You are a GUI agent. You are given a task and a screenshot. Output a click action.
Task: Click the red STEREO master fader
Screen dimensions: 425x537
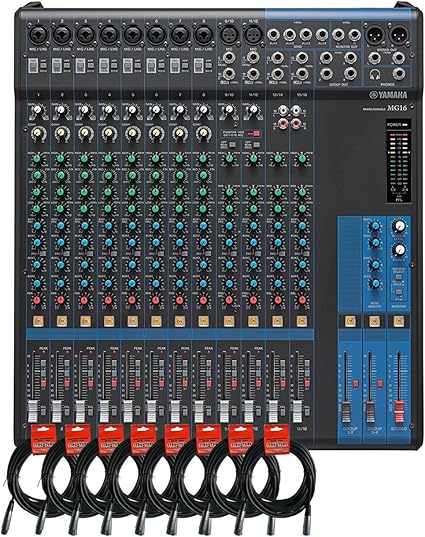tap(399, 411)
